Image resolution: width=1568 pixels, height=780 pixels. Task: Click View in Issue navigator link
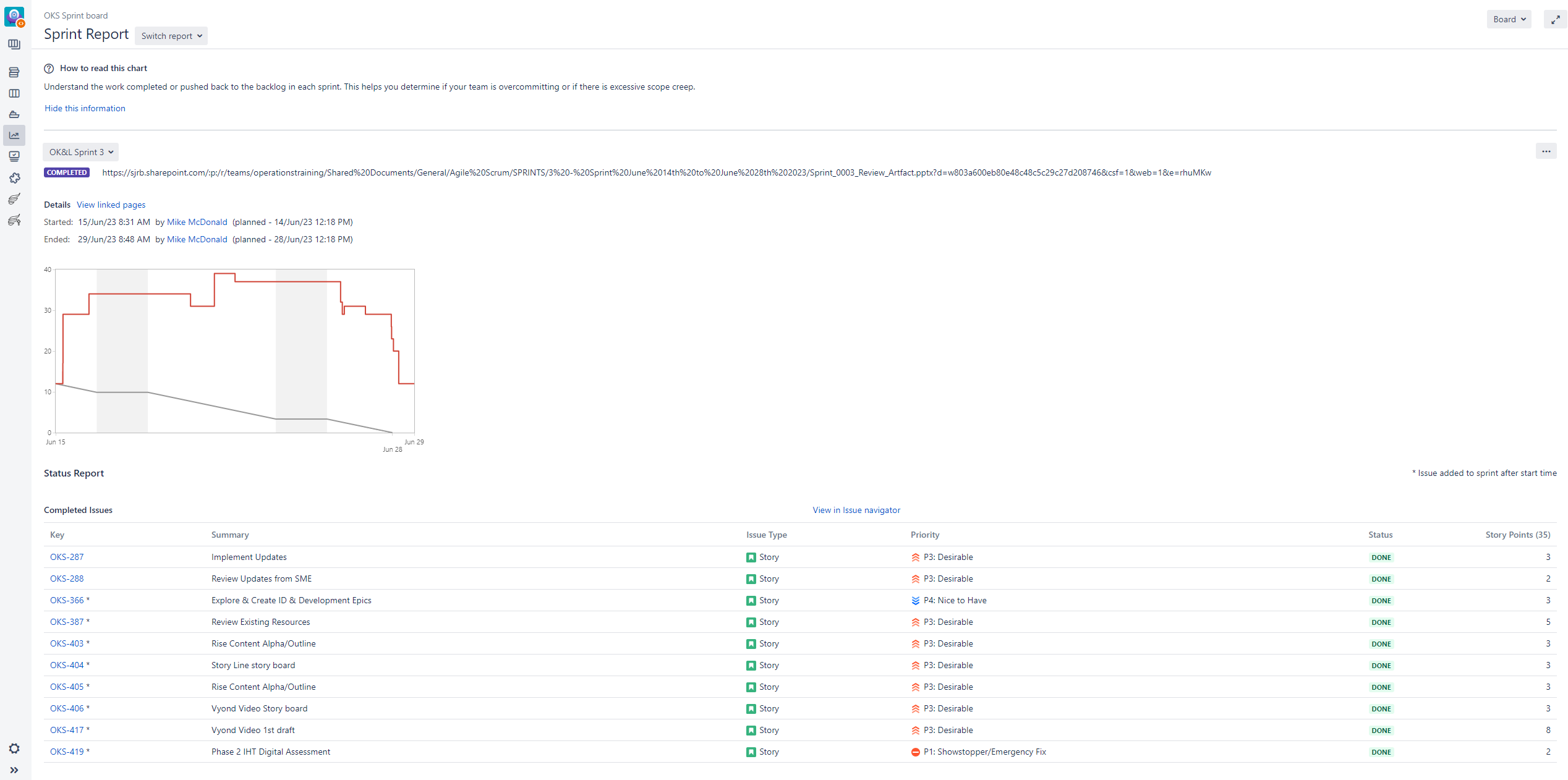(856, 510)
